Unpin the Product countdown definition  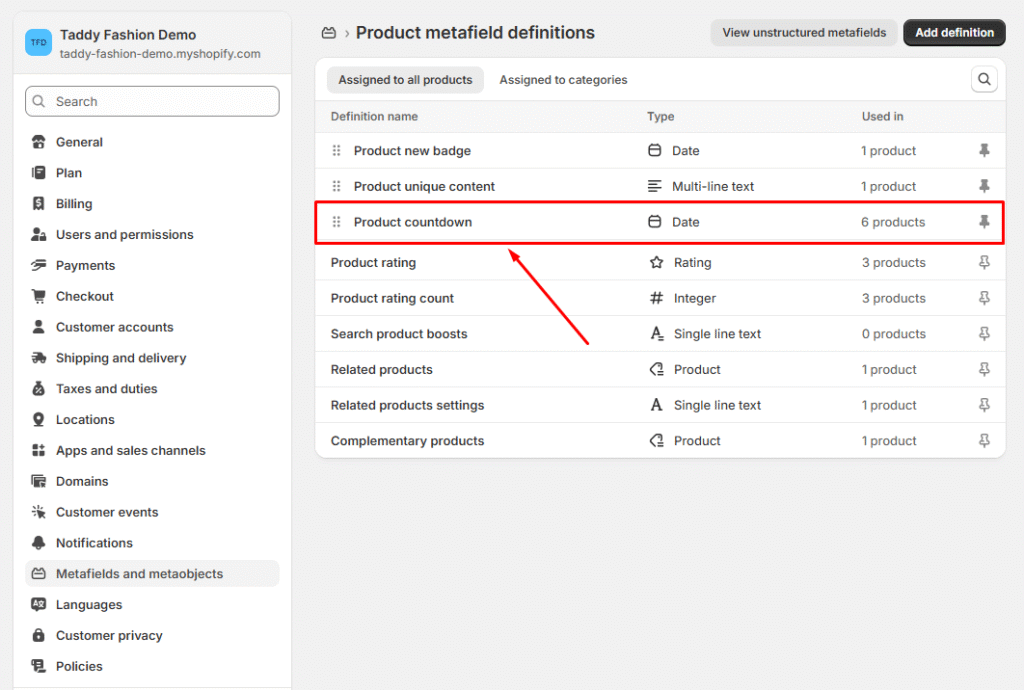[x=984, y=222]
